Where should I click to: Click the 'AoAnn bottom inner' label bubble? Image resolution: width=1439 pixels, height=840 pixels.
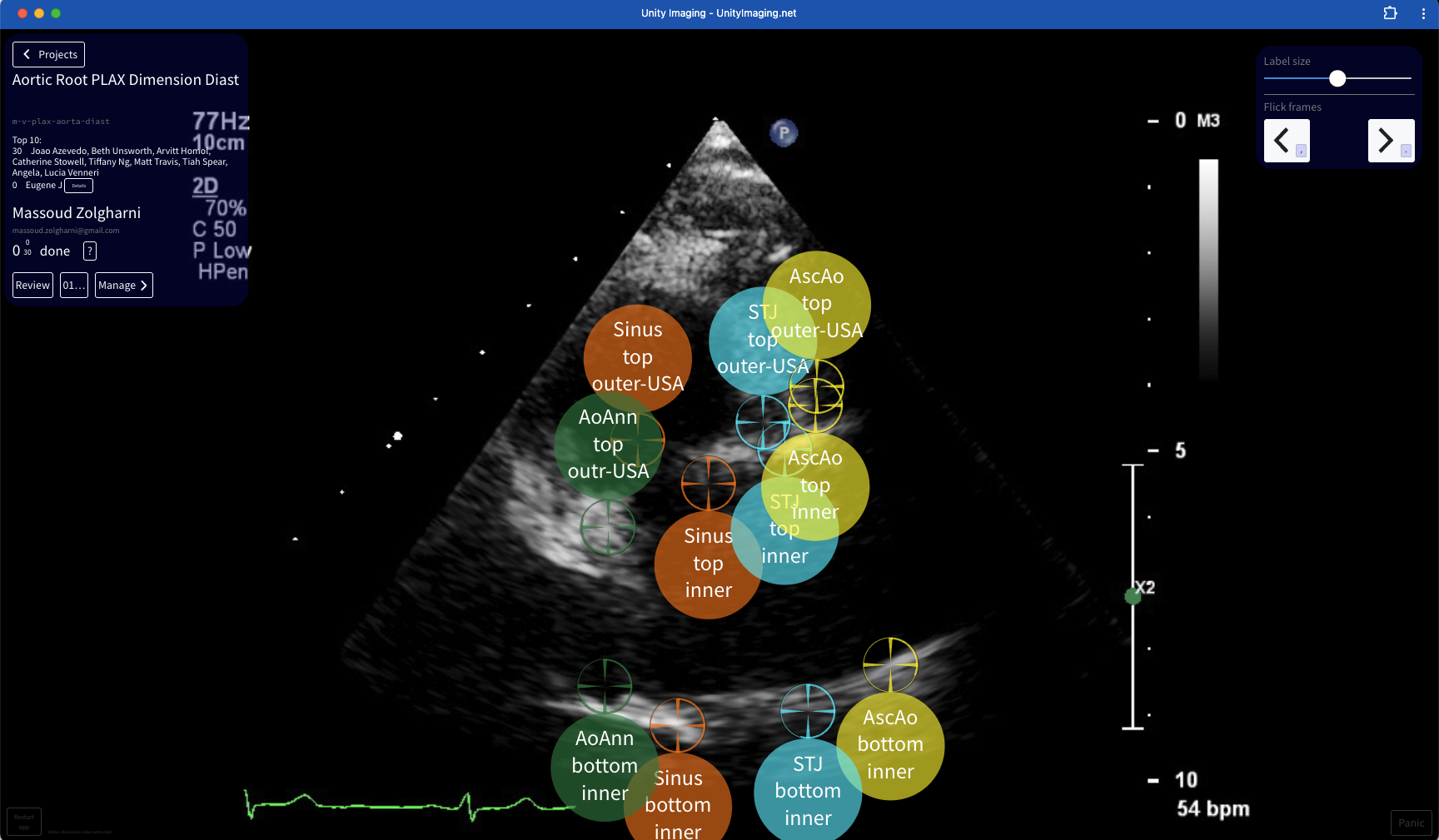[x=605, y=767]
